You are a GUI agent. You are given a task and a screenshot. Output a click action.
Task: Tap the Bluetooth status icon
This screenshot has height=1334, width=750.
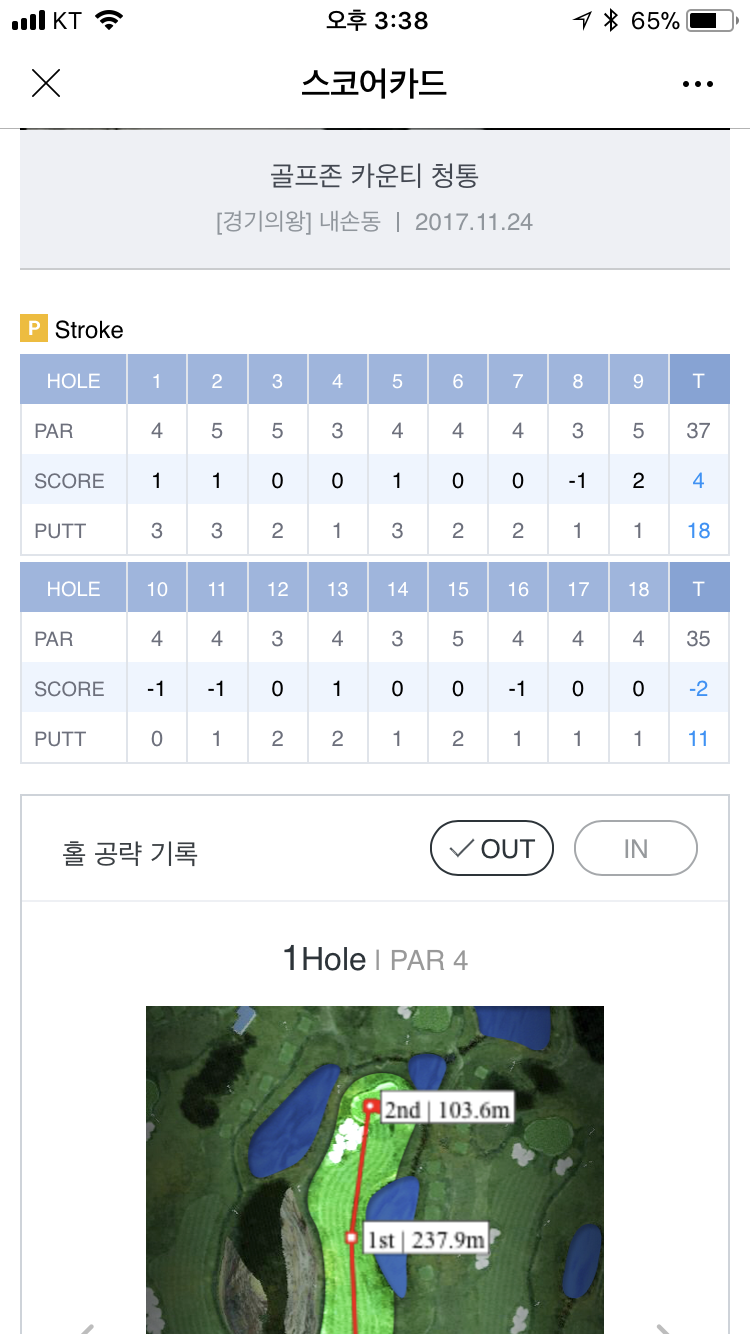[x=611, y=20]
